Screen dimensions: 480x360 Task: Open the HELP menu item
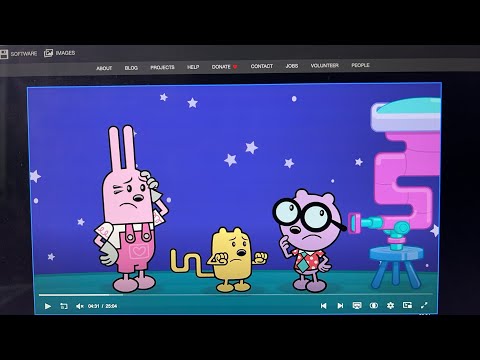point(193,67)
